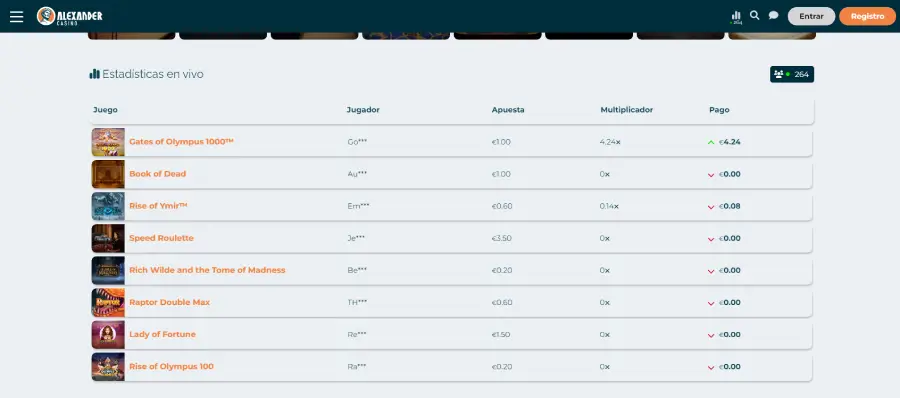The image size is (900, 398).
Task: Open Lady of Fortune thumbnail
Action: pyautogui.click(x=108, y=335)
